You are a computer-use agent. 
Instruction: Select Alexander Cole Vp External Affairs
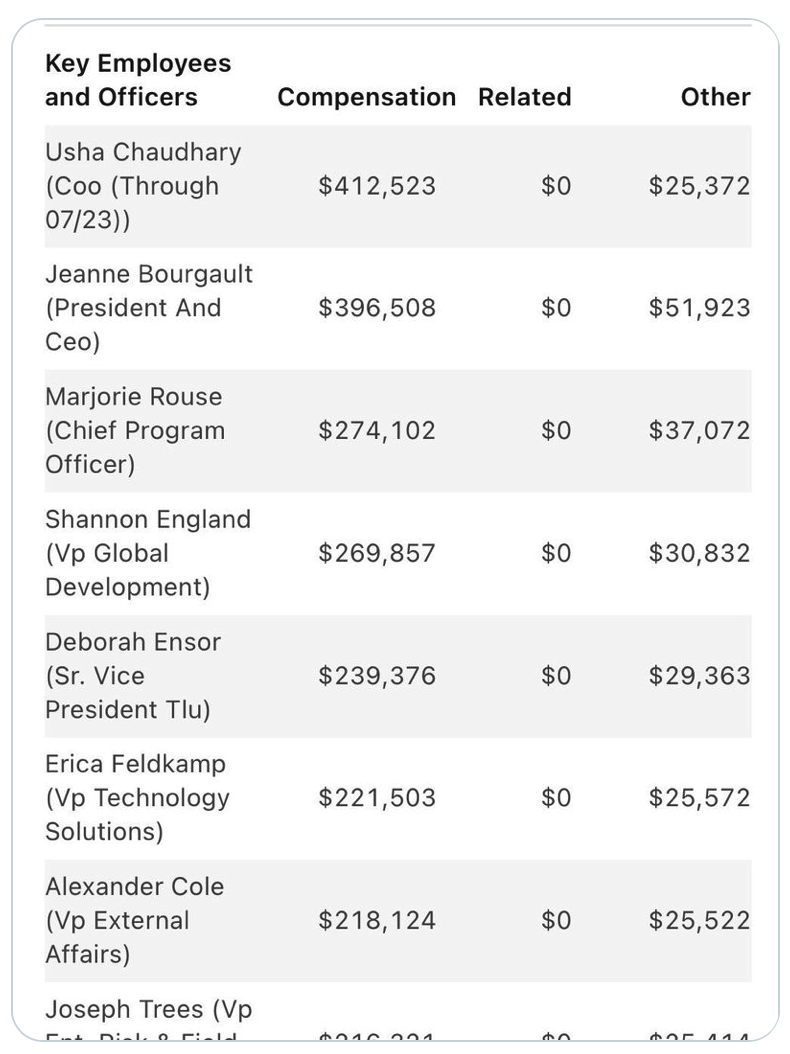point(134,920)
